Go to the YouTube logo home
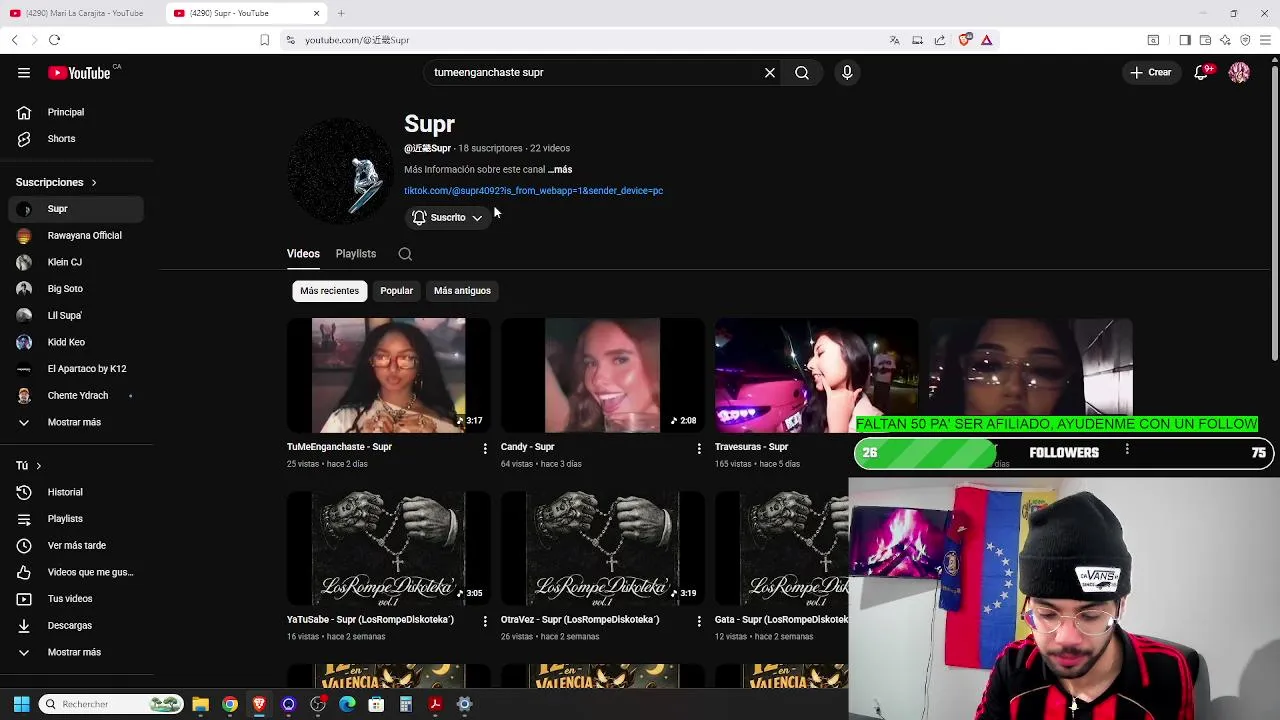 [79, 73]
